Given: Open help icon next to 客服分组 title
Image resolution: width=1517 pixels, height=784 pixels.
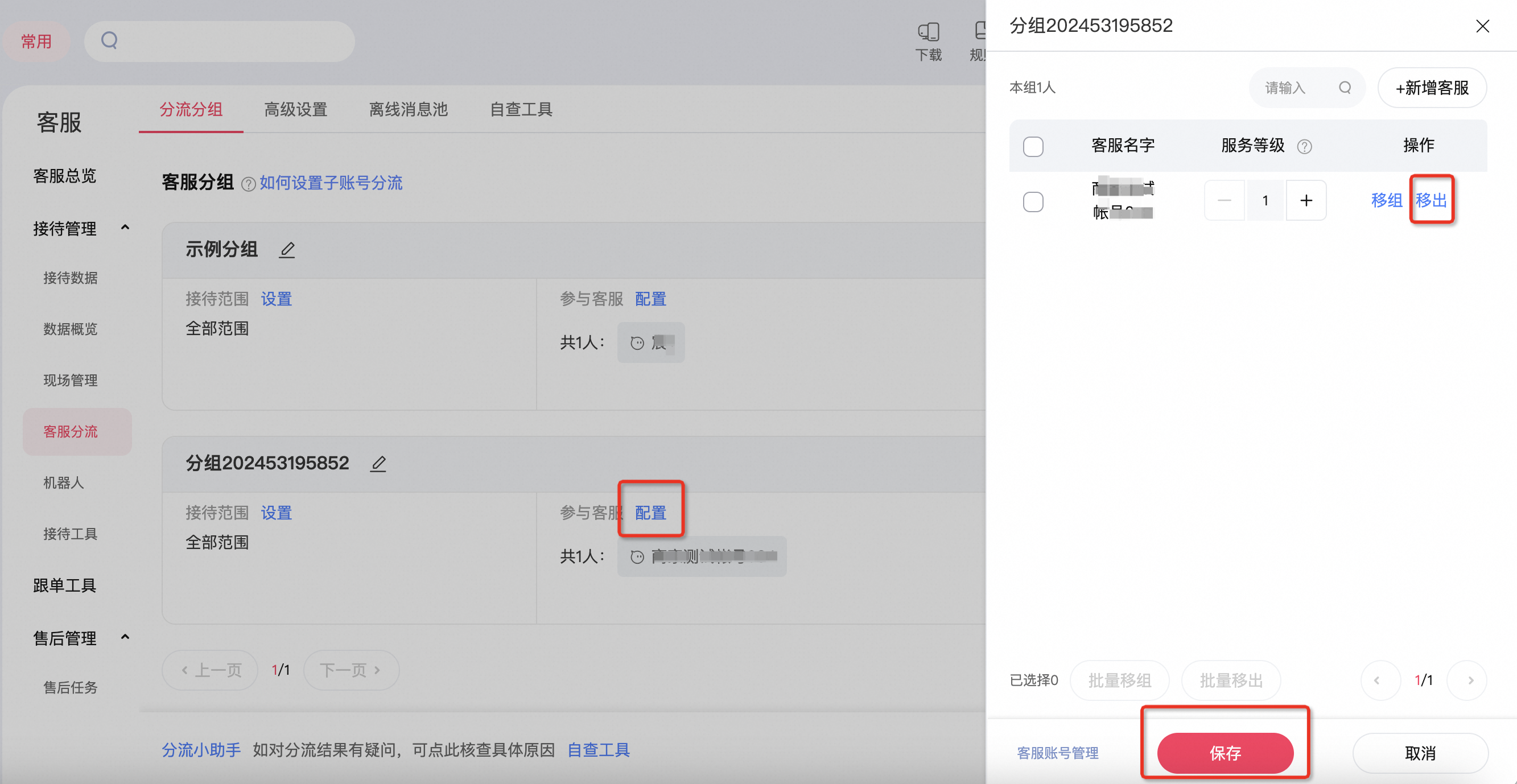Looking at the screenshot, I should point(249,184).
